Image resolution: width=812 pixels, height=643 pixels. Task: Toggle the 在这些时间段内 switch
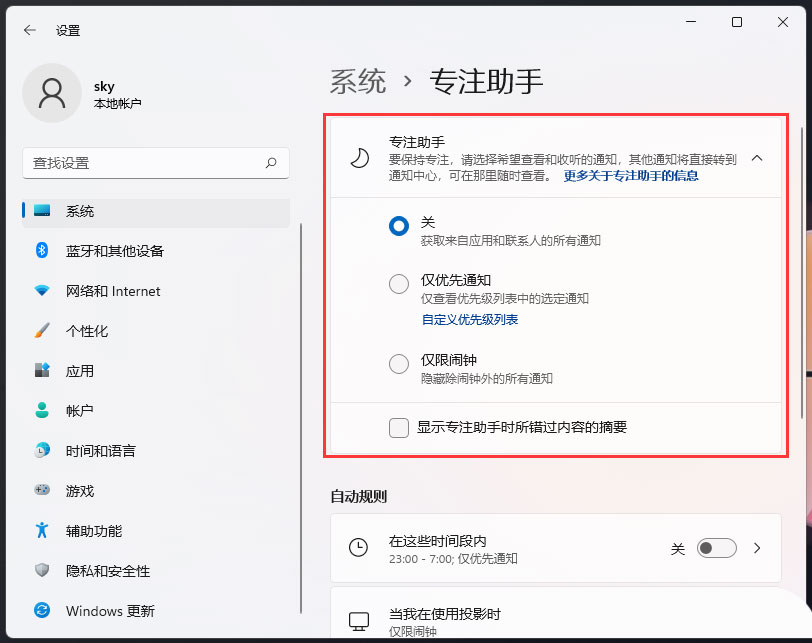[717, 548]
